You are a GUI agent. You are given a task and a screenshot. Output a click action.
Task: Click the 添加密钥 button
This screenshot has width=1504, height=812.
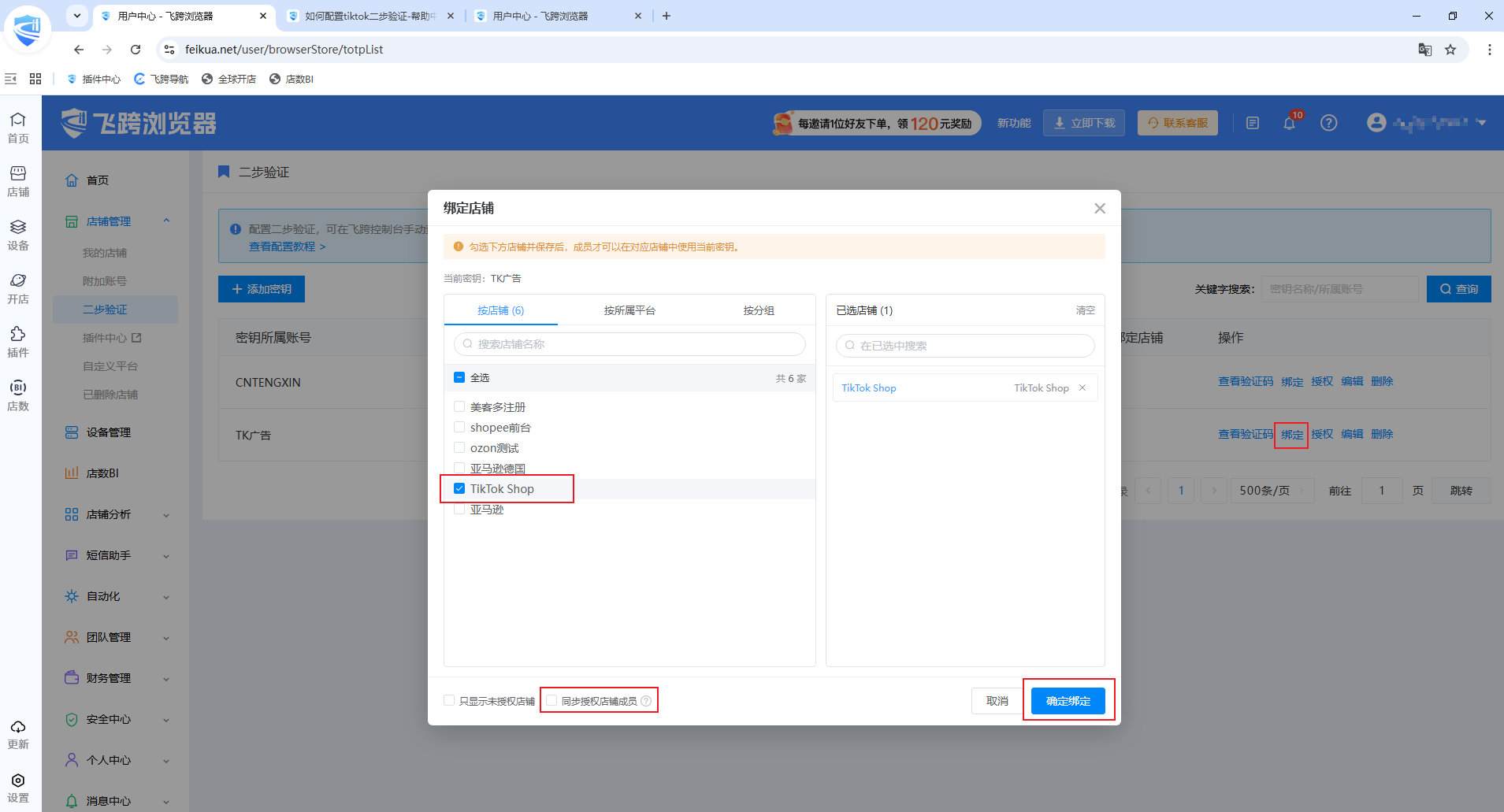pyautogui.click(x=262, y=289)
